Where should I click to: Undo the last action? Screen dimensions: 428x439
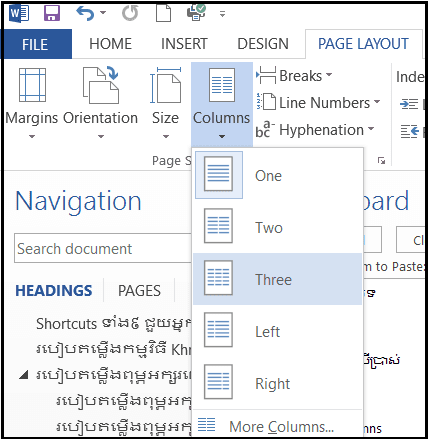coord(85,14)
